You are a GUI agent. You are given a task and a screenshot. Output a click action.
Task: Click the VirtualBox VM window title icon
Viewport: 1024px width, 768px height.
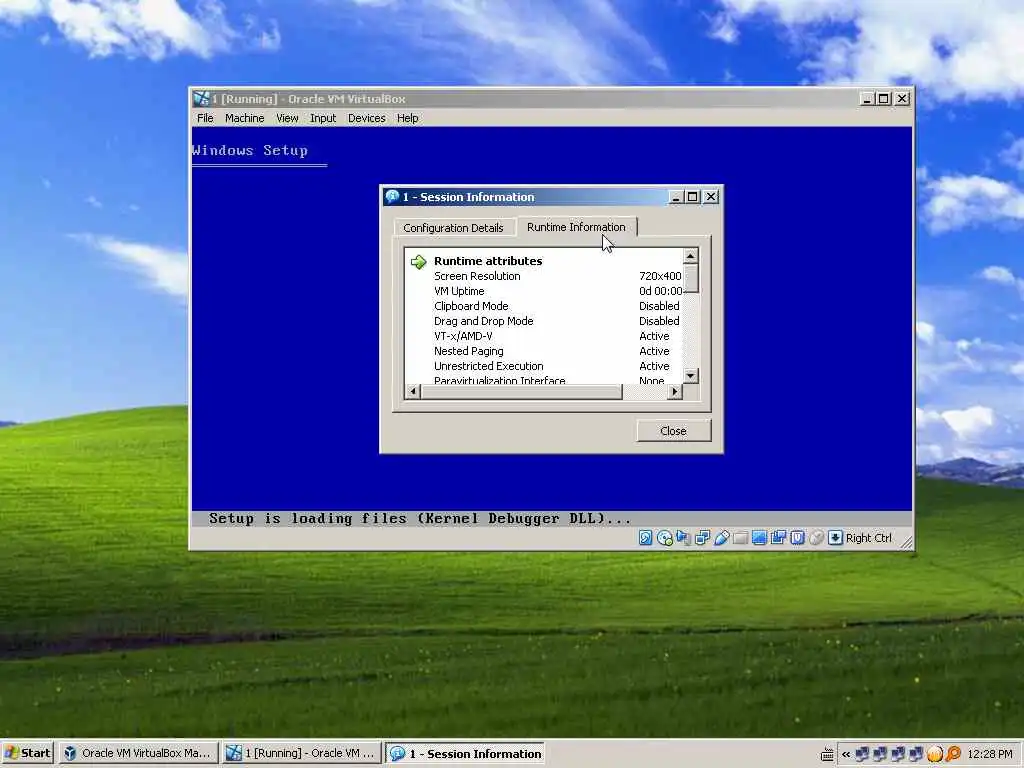(201, 99)
